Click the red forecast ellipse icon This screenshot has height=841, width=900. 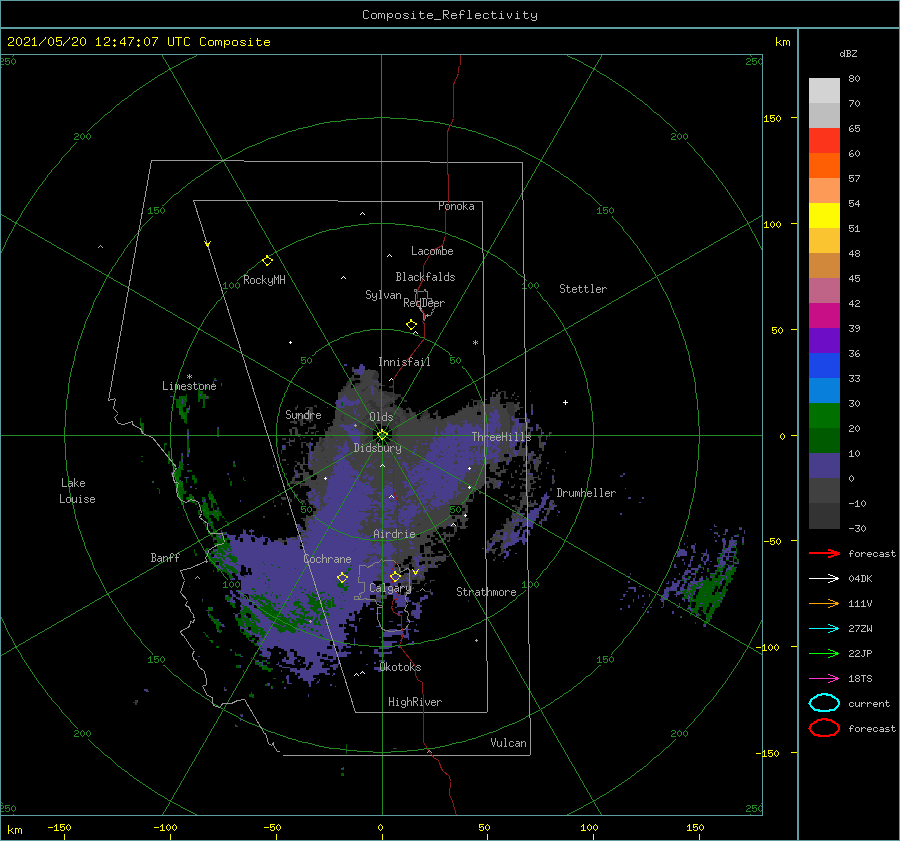pyautogui.click(x=824, y=728)
